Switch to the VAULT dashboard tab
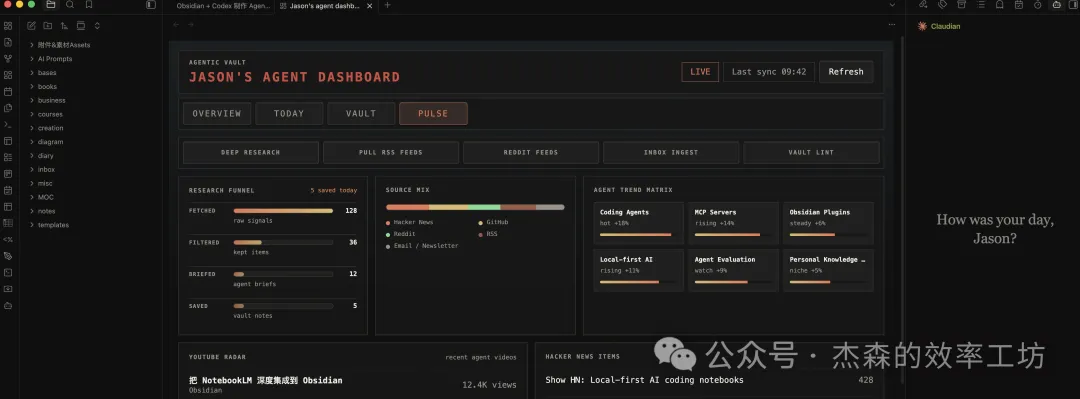Screen dimensions: 1080x399 tap(361, 114)
